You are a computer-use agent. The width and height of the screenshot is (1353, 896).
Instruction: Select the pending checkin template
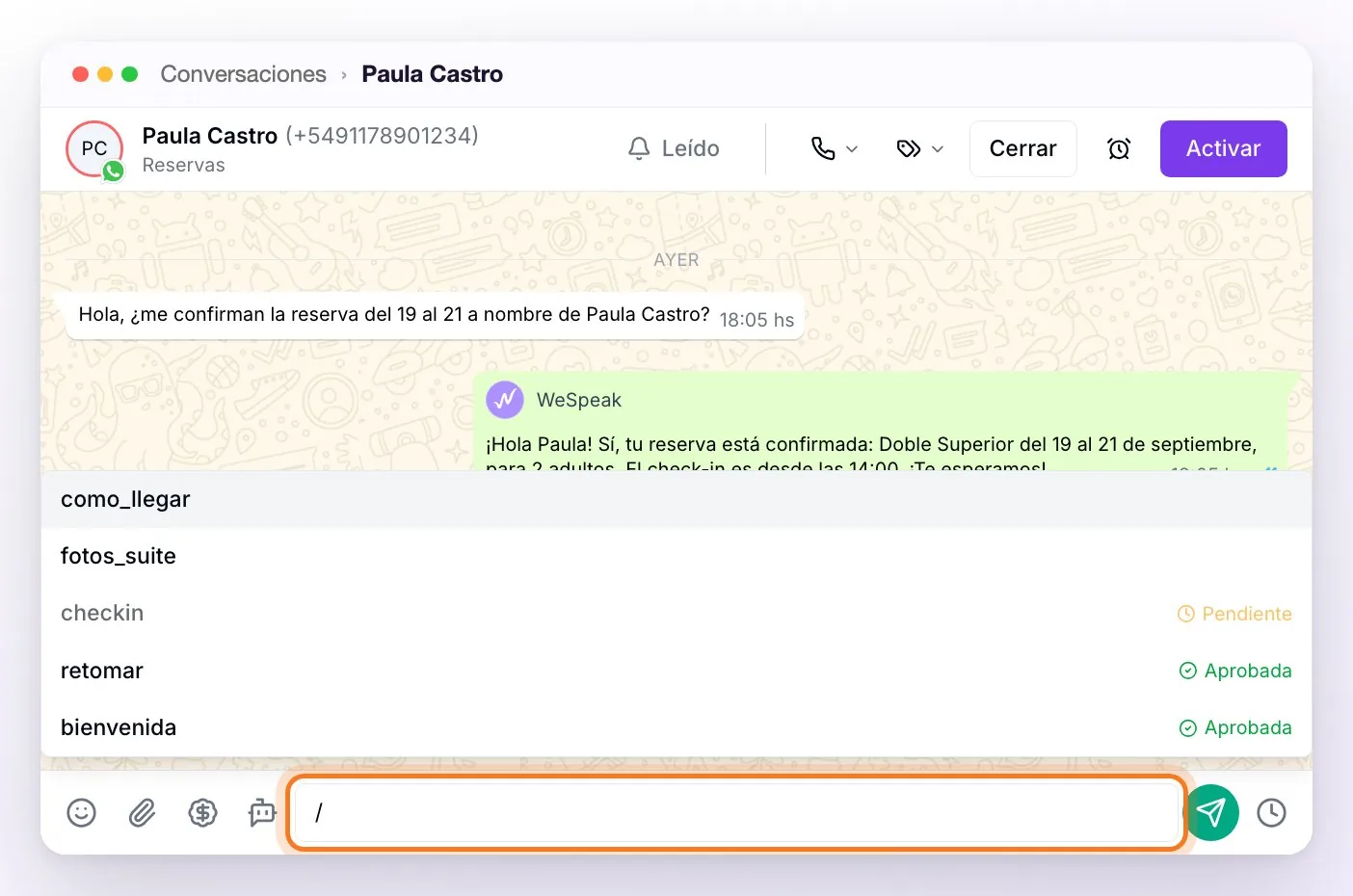pos(676,613)
